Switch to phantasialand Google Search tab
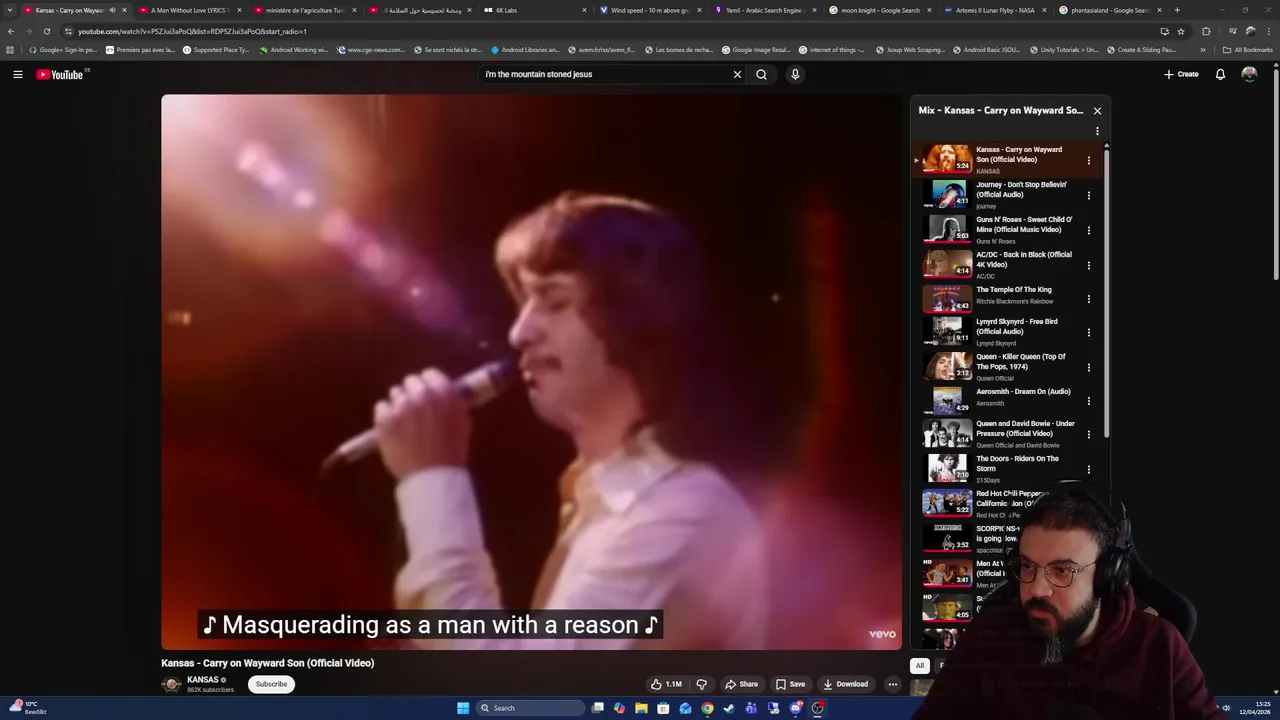1280x720 pixels. tap(1108, 10)
